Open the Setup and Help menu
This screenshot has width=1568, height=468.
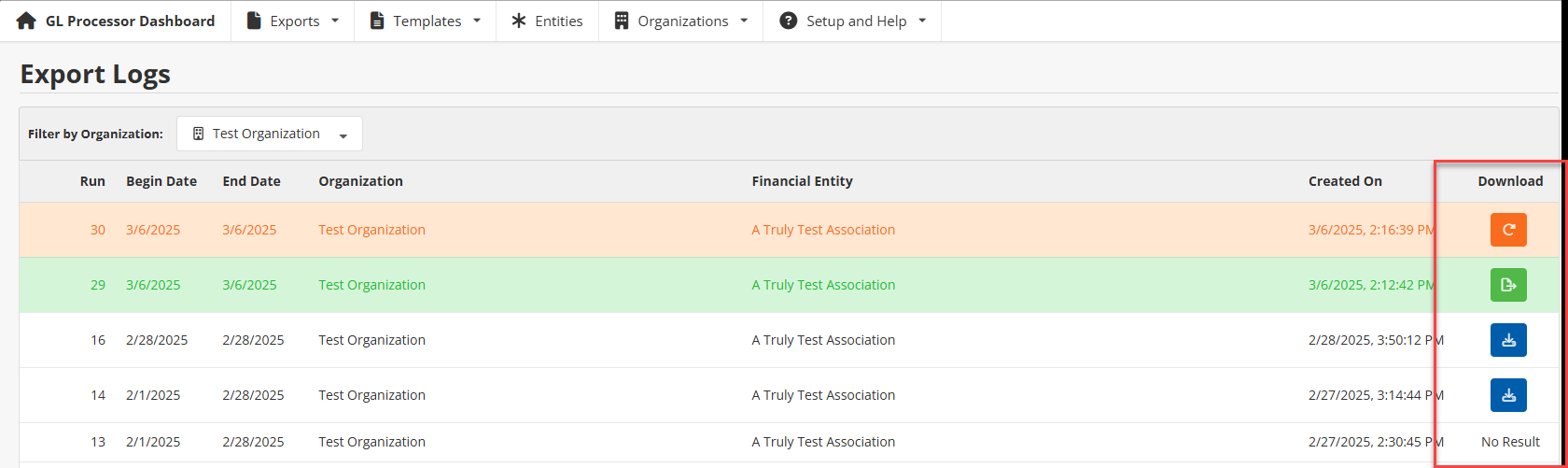point(856,21)
